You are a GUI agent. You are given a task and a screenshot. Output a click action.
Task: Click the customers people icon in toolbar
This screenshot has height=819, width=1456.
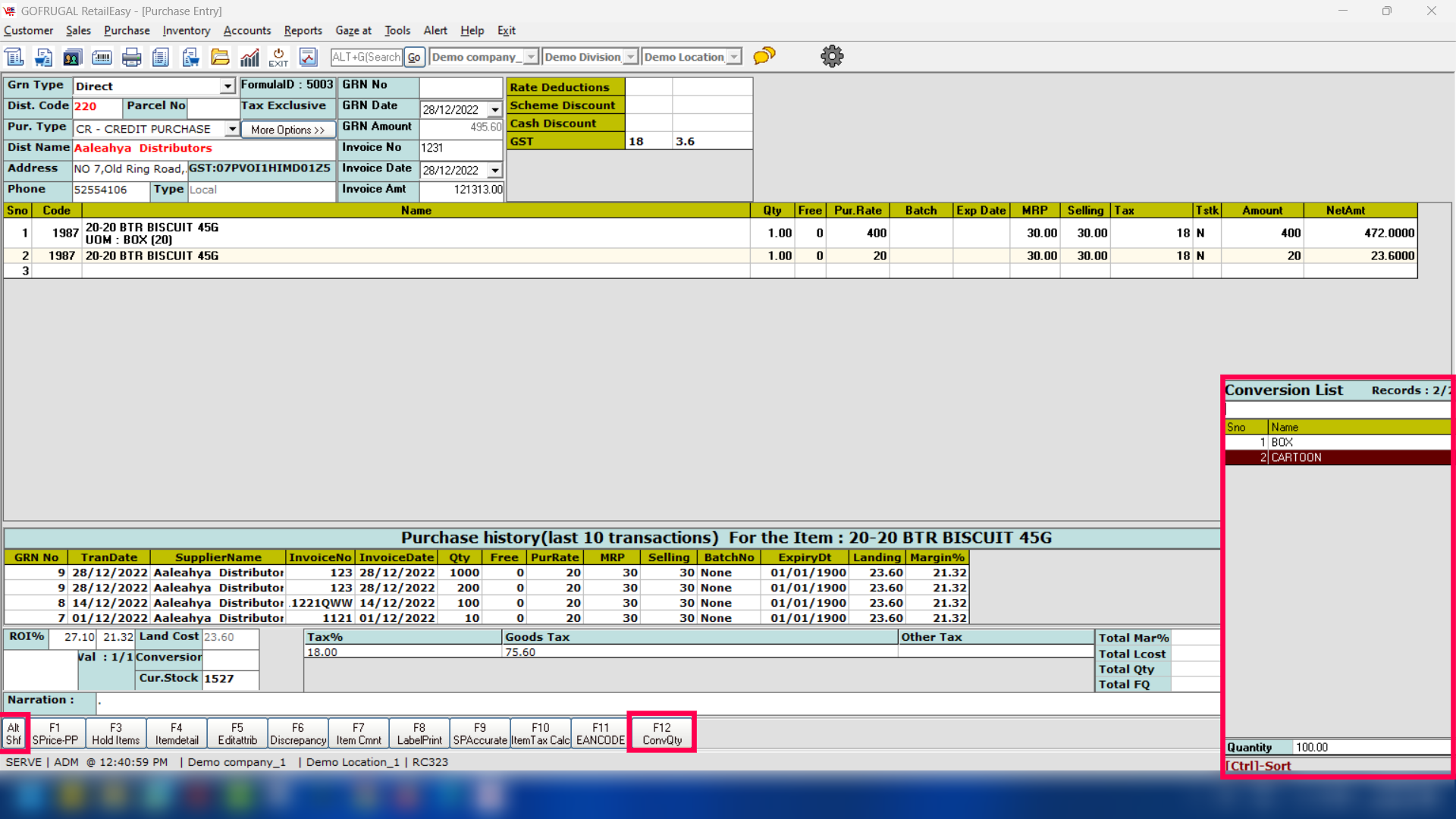tap(73, 57)
